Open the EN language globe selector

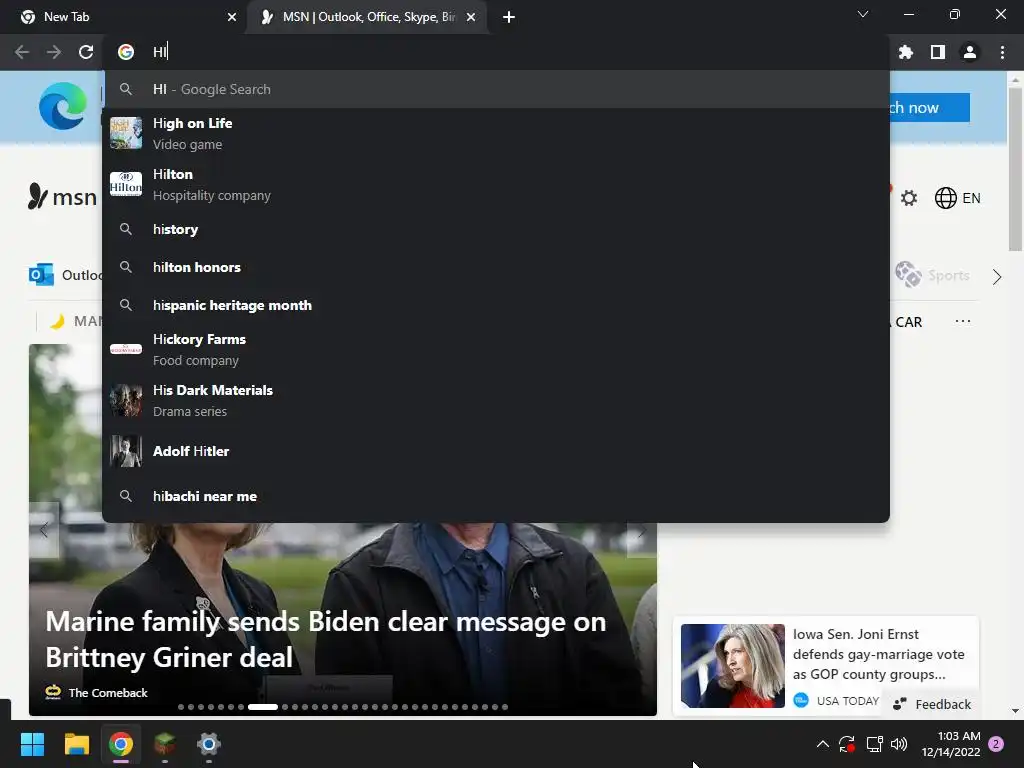click(957, 198)
